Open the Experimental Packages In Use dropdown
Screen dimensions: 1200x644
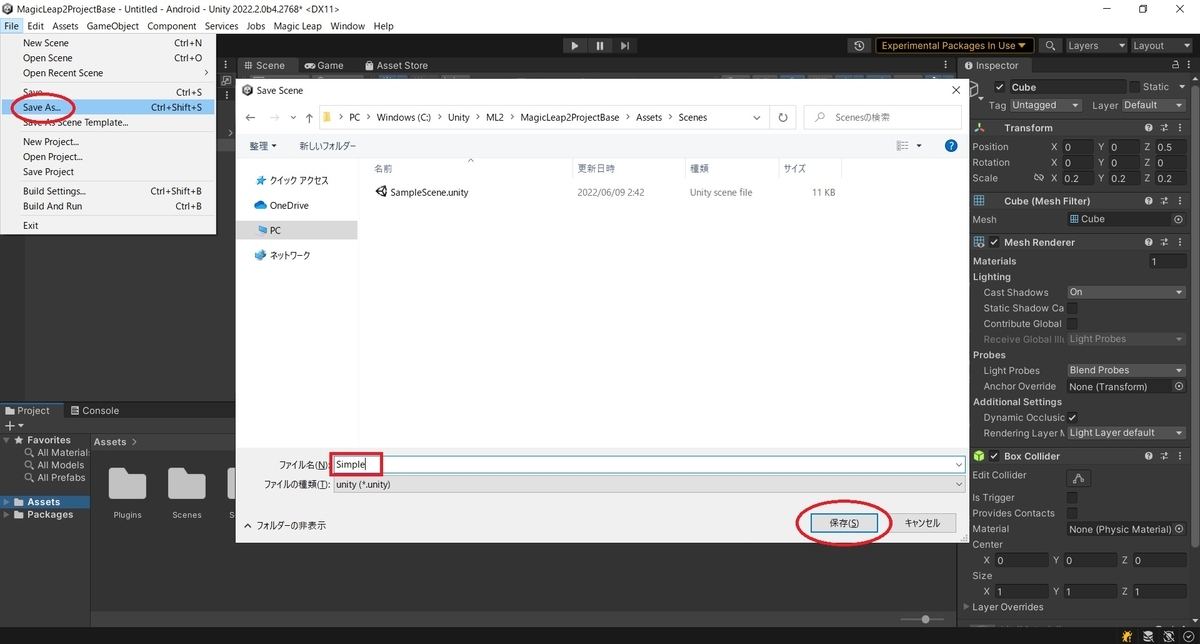point(956,46)
